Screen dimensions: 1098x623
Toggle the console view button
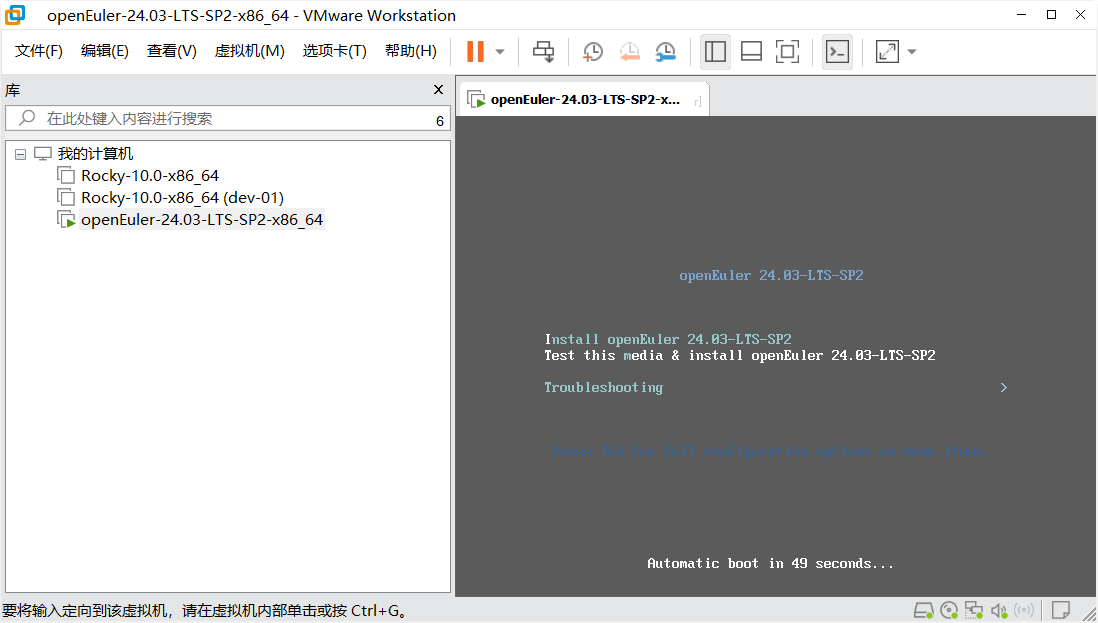pyautogui.click(x=838, y=51)
